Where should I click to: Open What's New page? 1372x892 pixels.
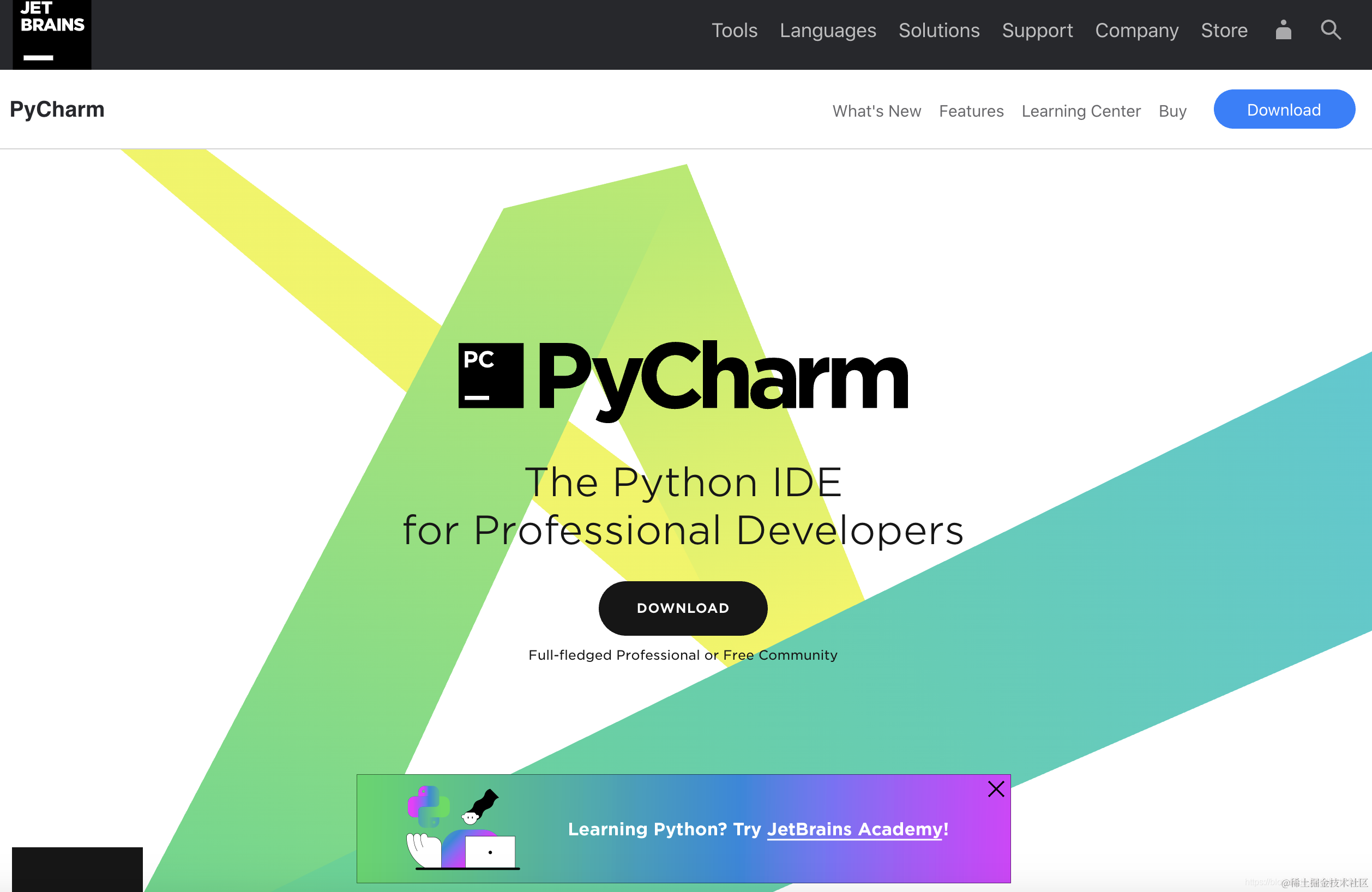(876, 111)
